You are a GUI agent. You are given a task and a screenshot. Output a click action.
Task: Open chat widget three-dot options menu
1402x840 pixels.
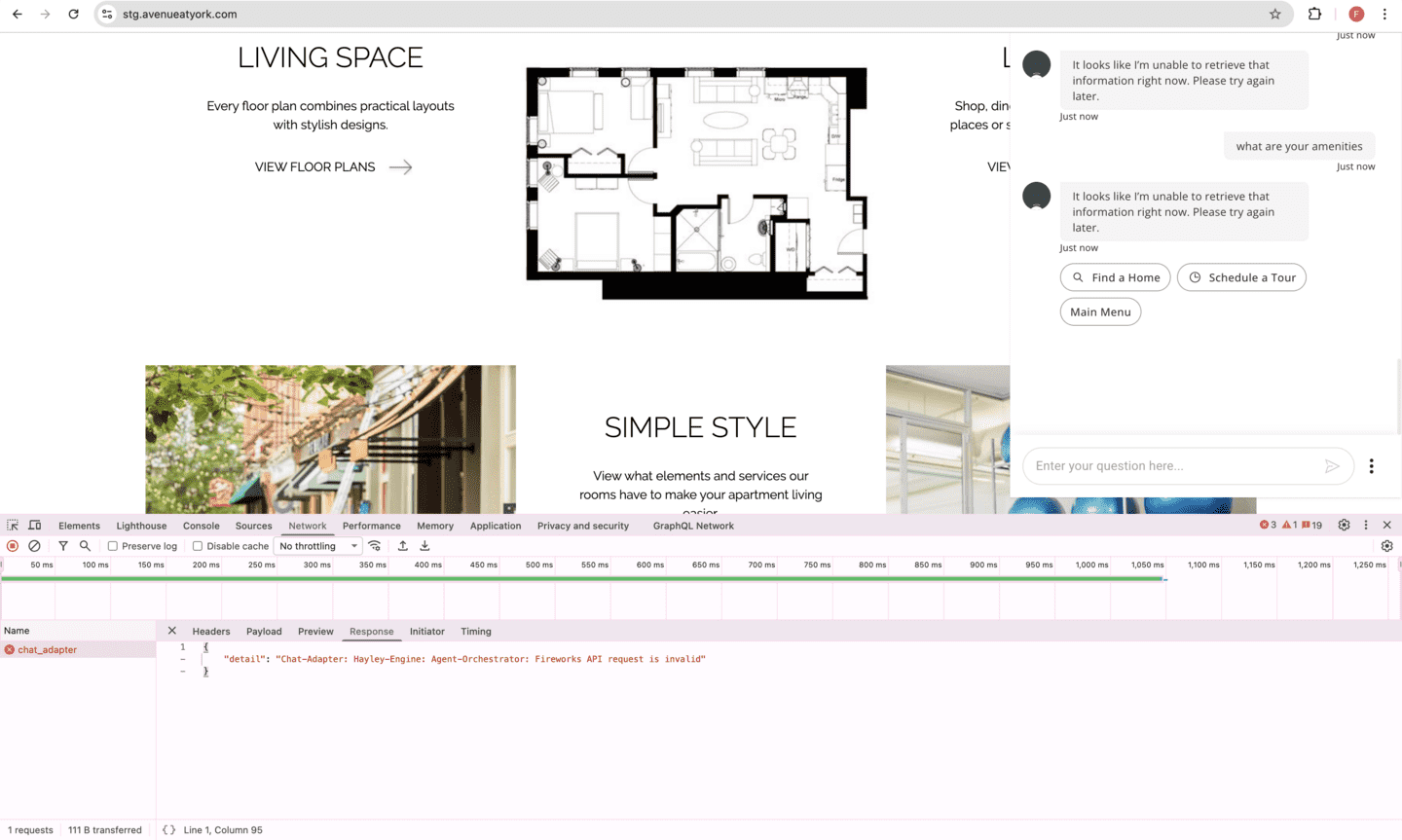coord(1372,466)
